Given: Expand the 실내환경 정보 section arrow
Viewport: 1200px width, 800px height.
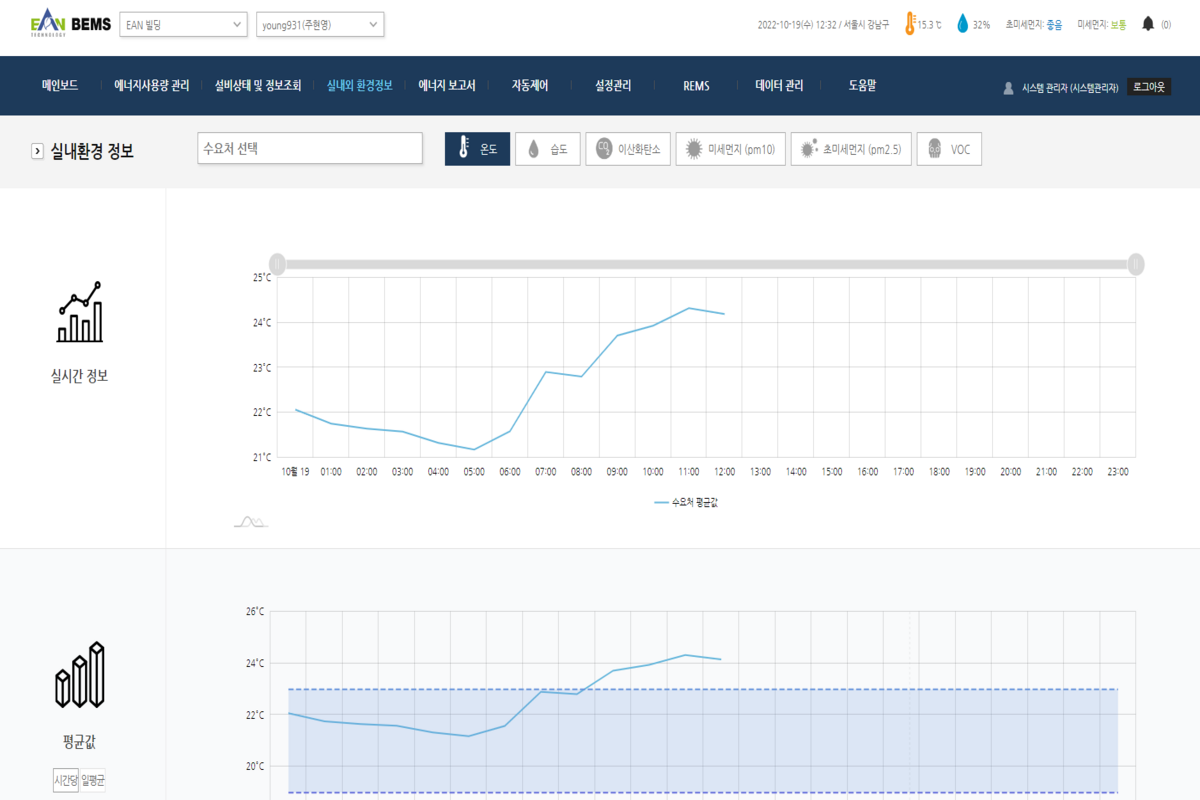Looking at the screenshot, I should [x=37, y=151].
